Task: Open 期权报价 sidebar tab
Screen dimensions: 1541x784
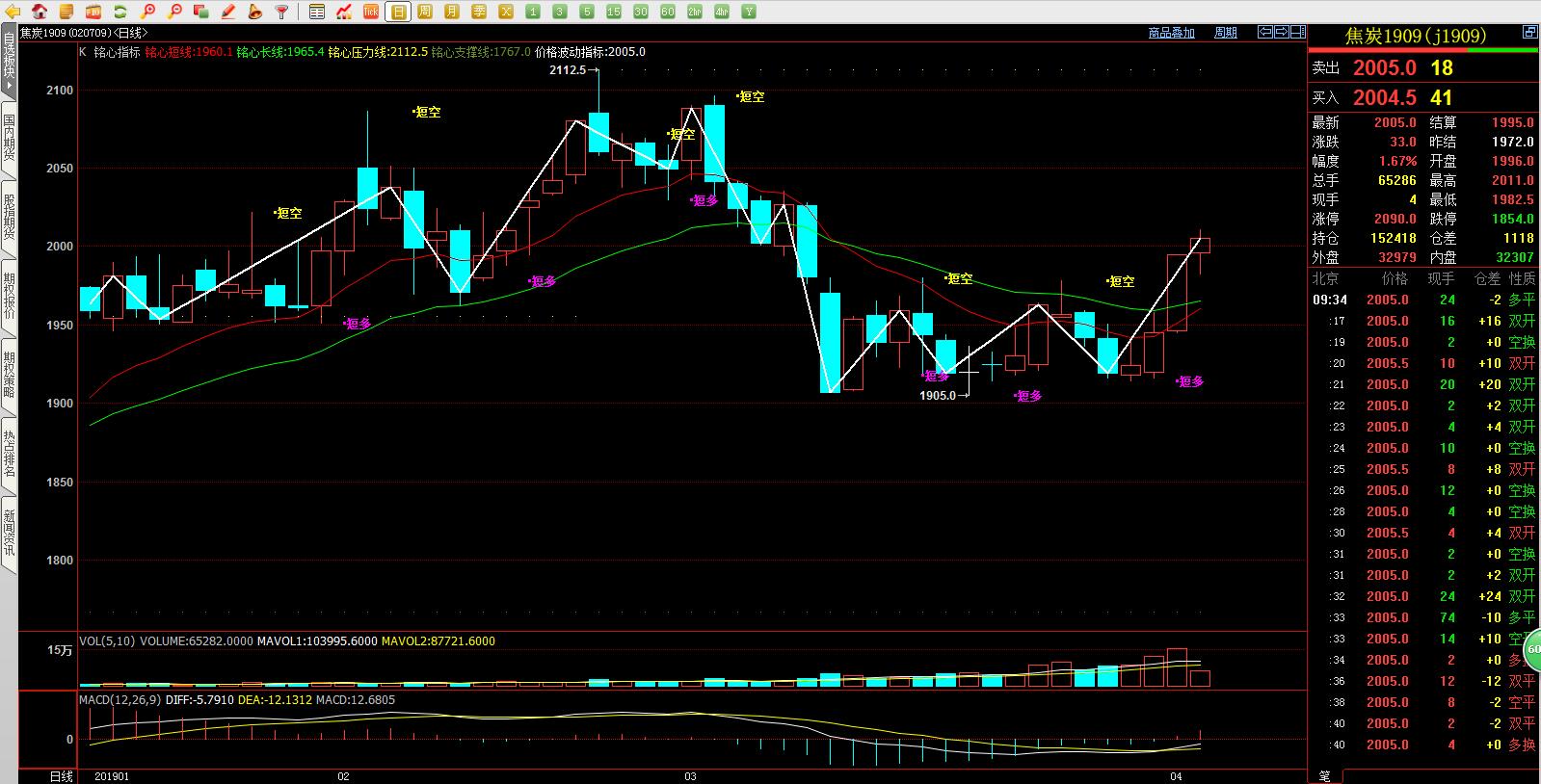Action: 9,297
